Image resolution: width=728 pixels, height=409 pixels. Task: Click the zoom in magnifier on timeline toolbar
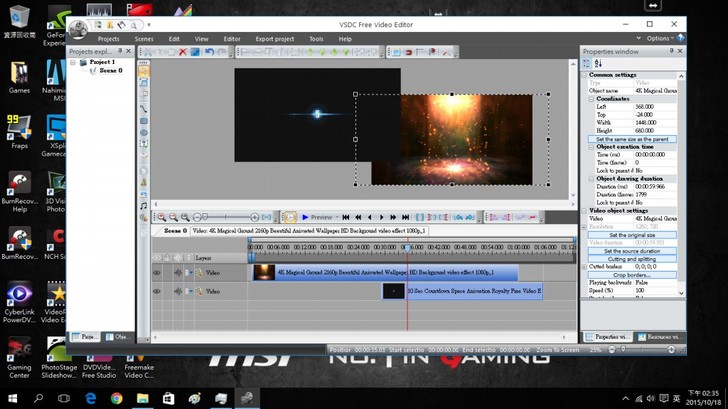click(x=160, y=217)
